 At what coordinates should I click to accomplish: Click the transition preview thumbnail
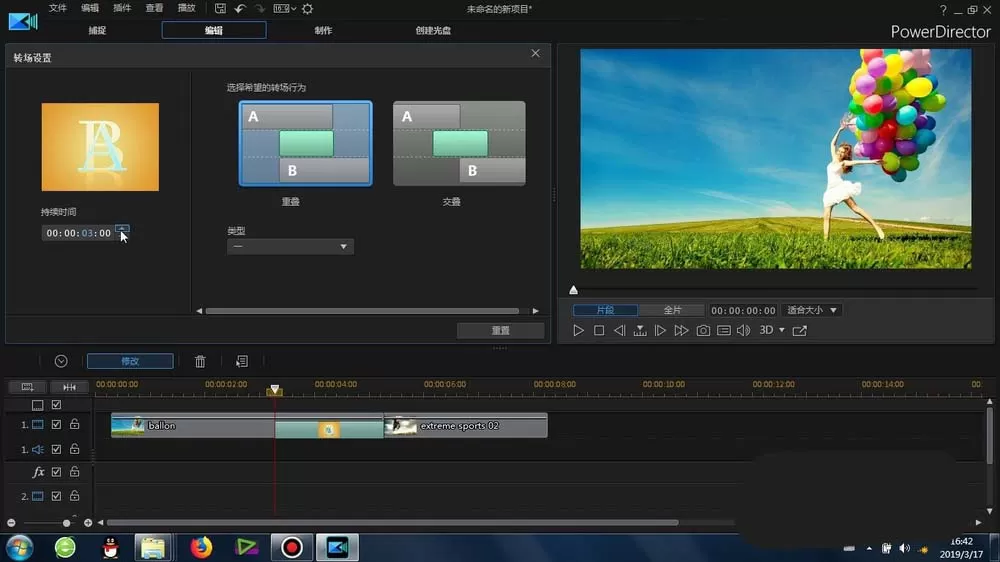pos(100,147)
